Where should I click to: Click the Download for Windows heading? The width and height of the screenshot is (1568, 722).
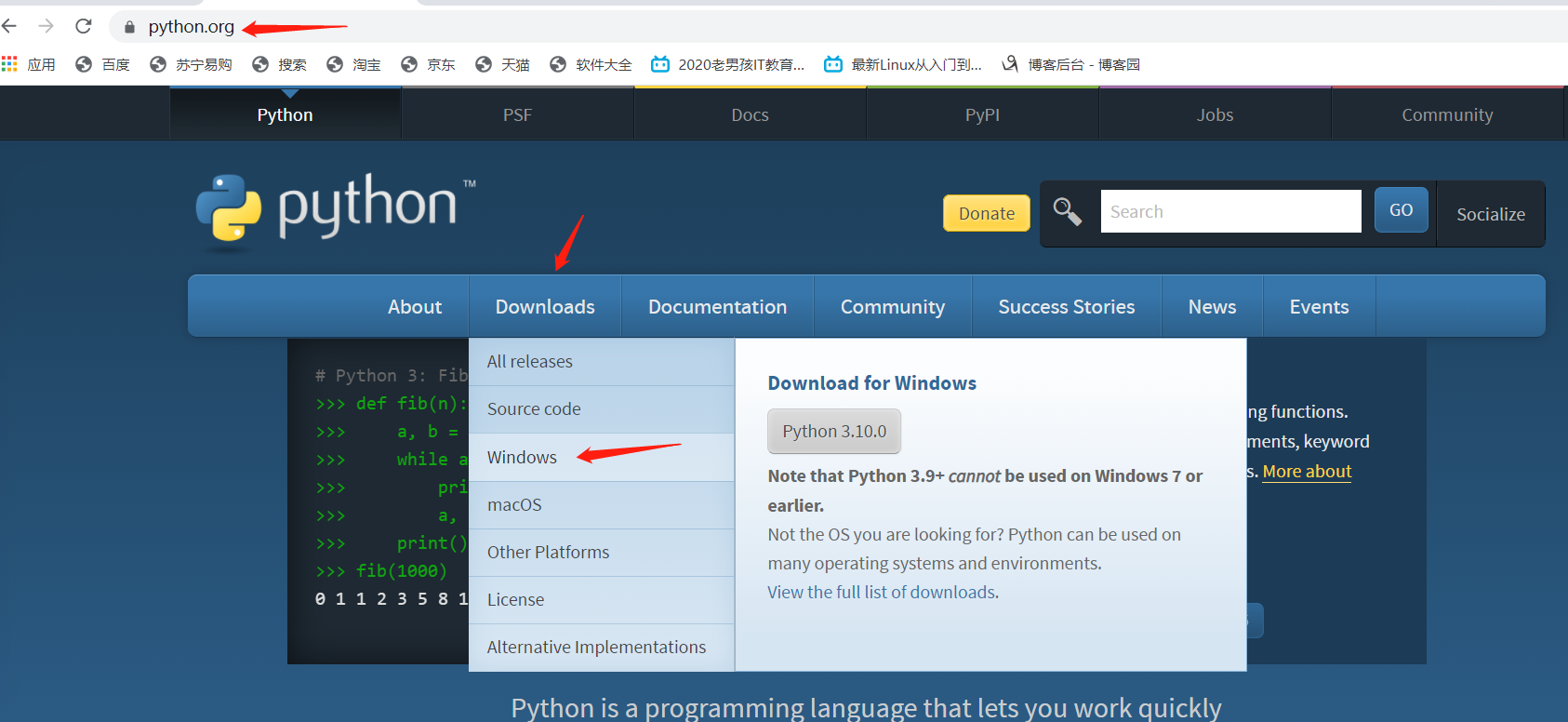[x=872, y=383]
